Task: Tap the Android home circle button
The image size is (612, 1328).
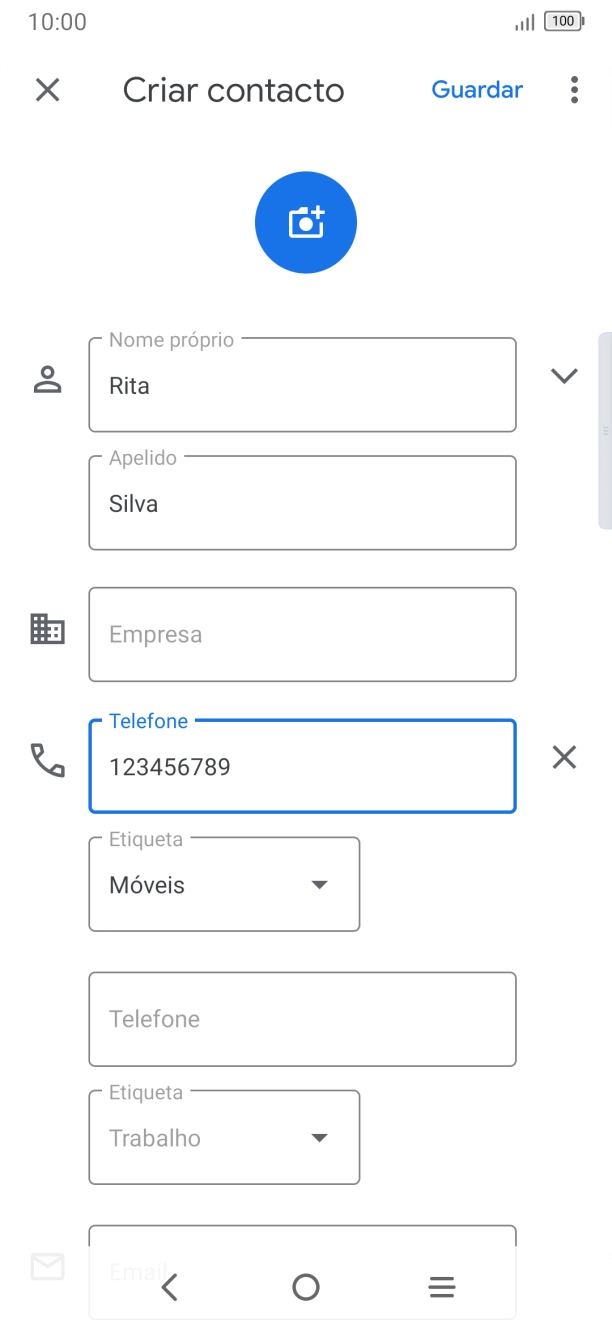Action: point(306,1287)
